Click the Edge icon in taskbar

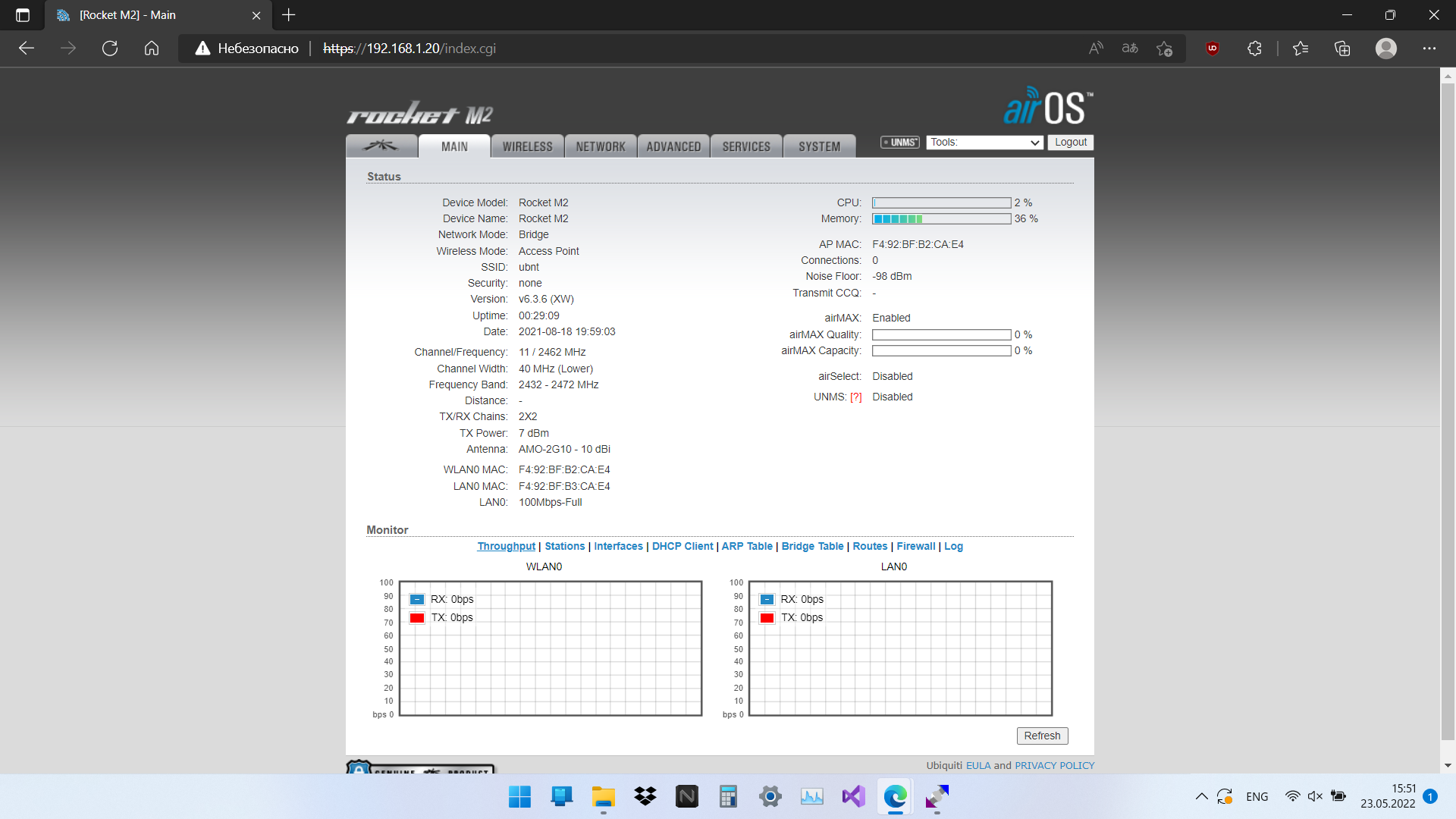click(896, 796)
